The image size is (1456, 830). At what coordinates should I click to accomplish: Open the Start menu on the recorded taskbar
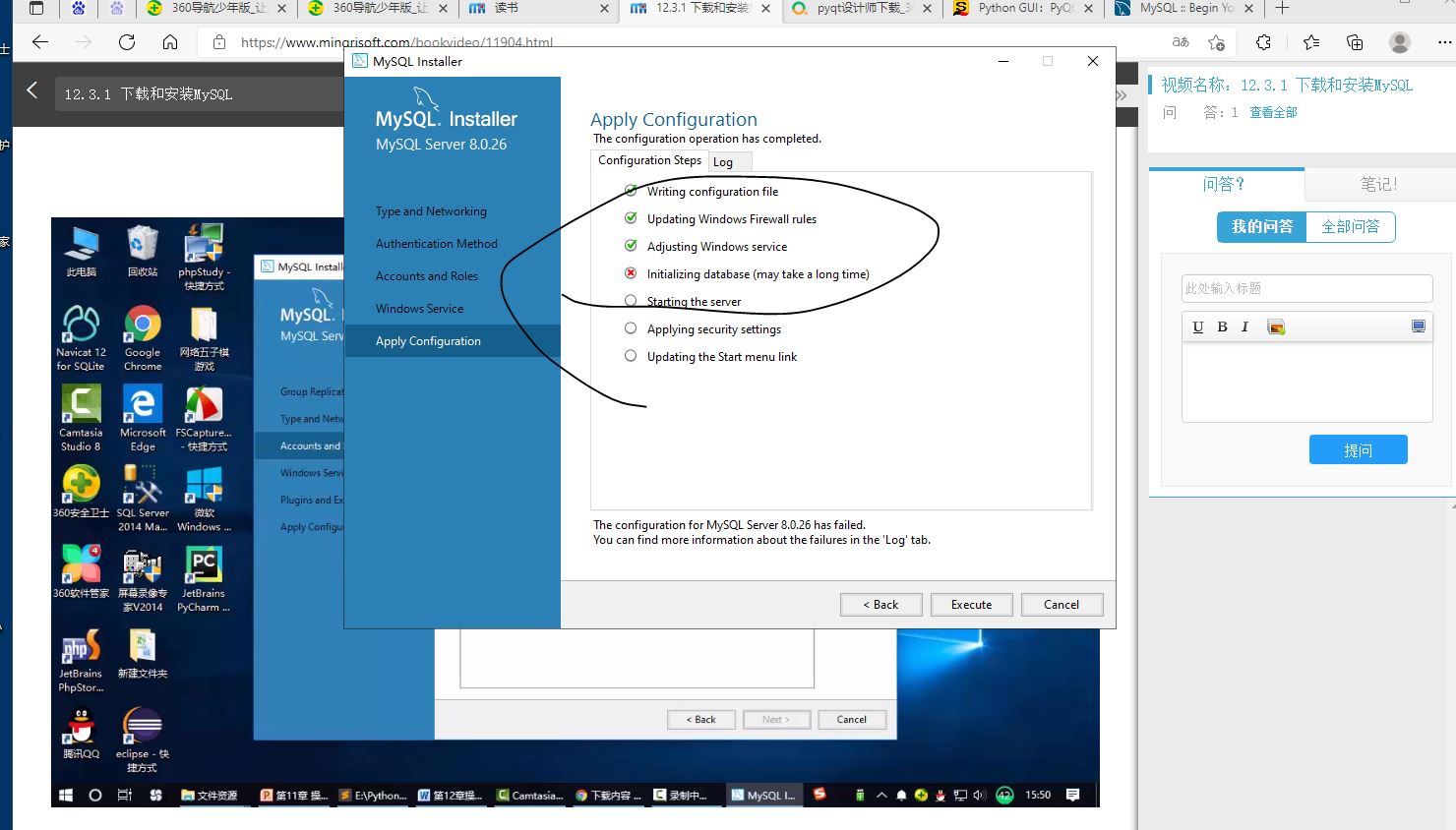pos(66,796)
